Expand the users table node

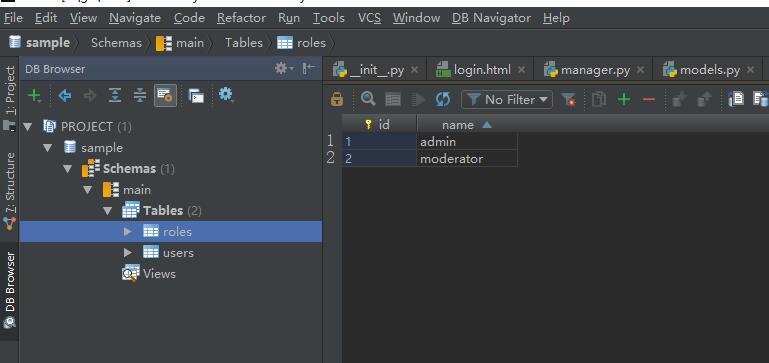(x=128, y=253)
